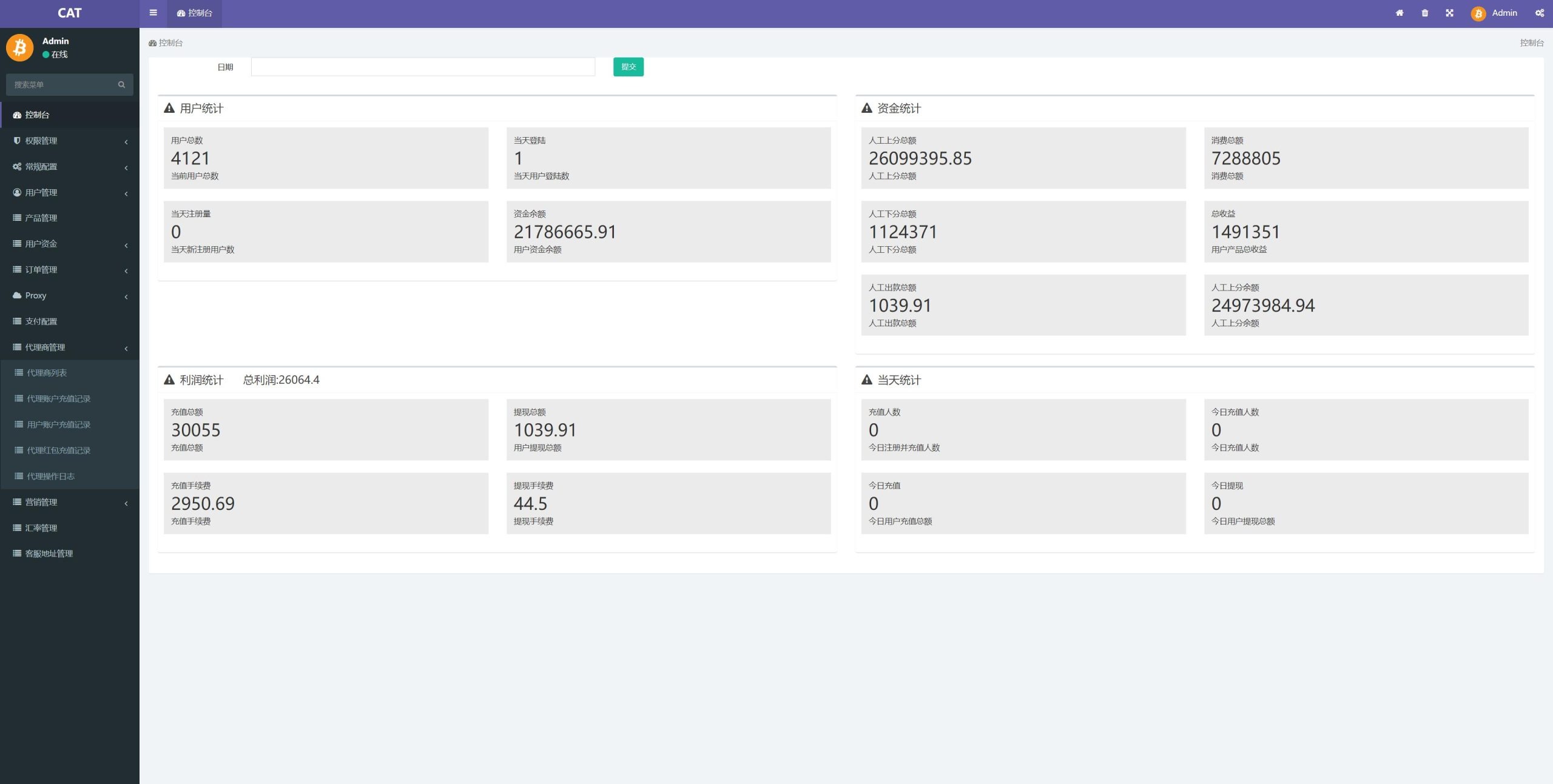Click the 控制台 menu item in sidebar
Screen dimensions: 1553x784
69,114
